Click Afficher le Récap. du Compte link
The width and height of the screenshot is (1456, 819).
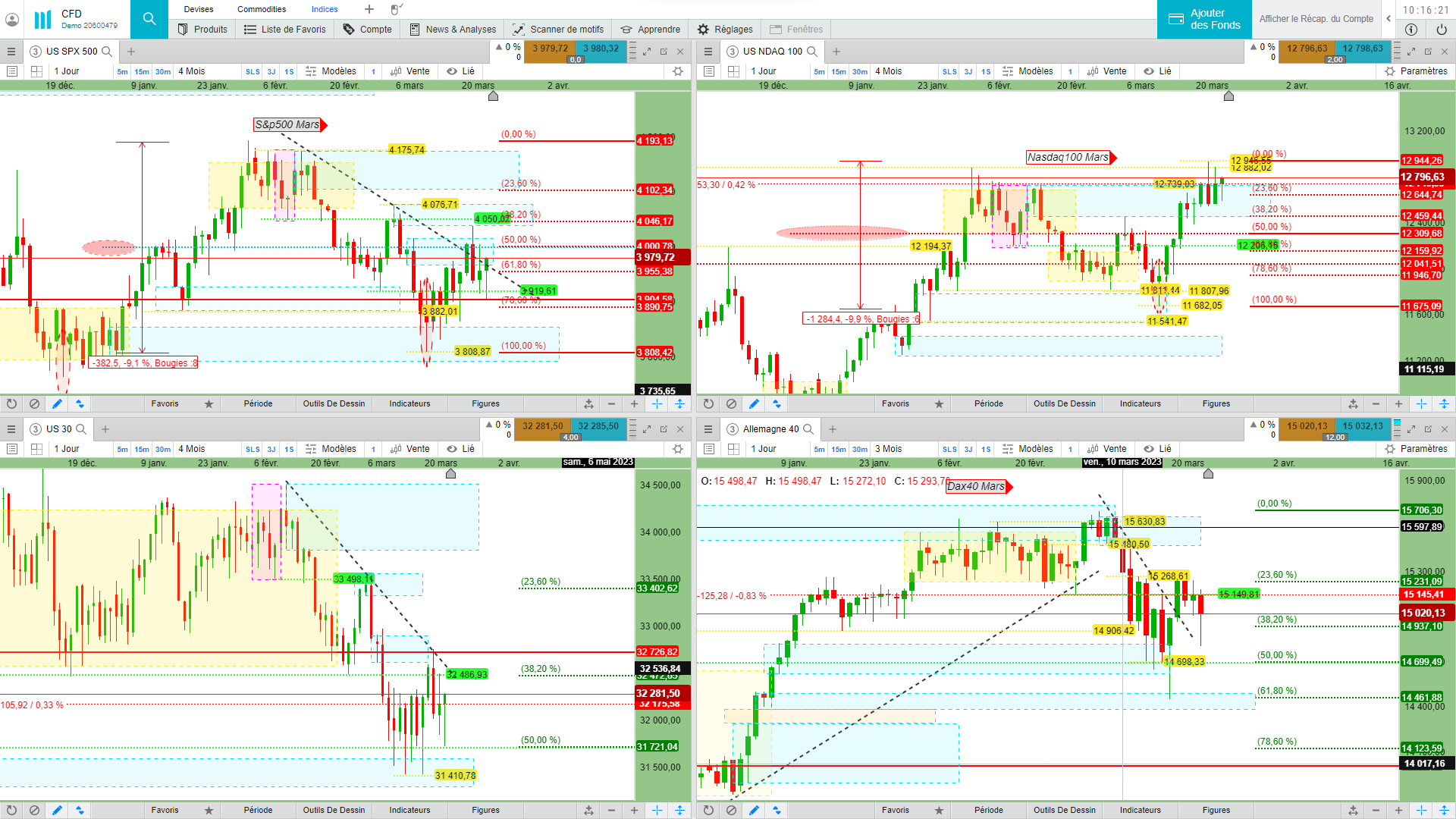(x=1316, y=19)
